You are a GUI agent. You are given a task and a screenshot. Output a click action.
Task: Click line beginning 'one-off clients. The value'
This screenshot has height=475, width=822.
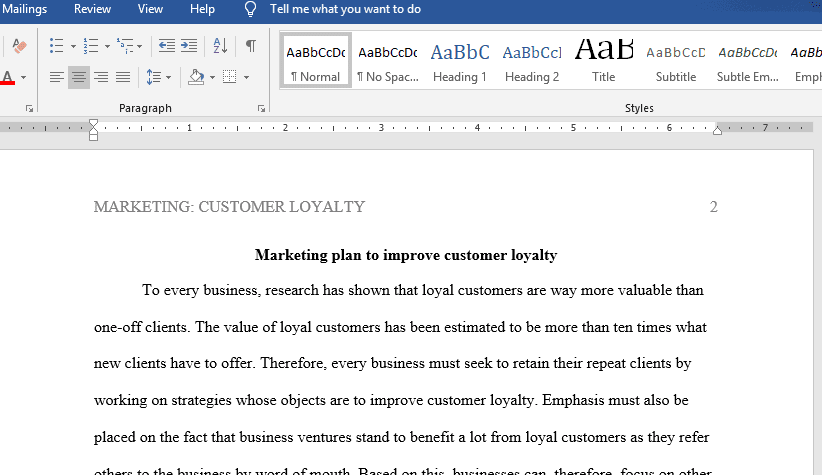pos(401,327)
